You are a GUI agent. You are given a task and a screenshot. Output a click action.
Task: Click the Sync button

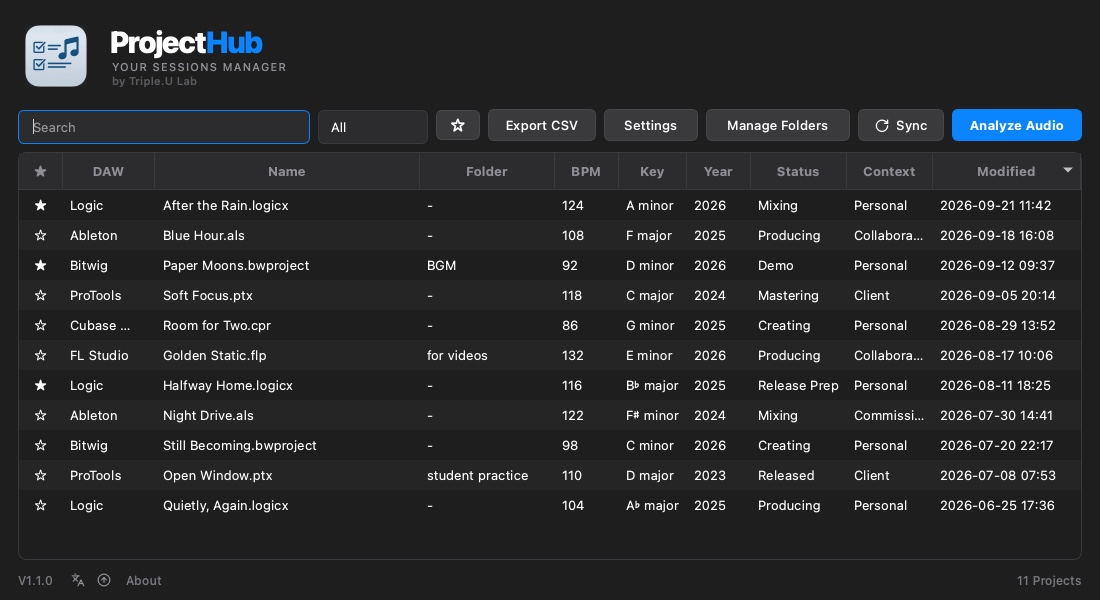[901, 126]
